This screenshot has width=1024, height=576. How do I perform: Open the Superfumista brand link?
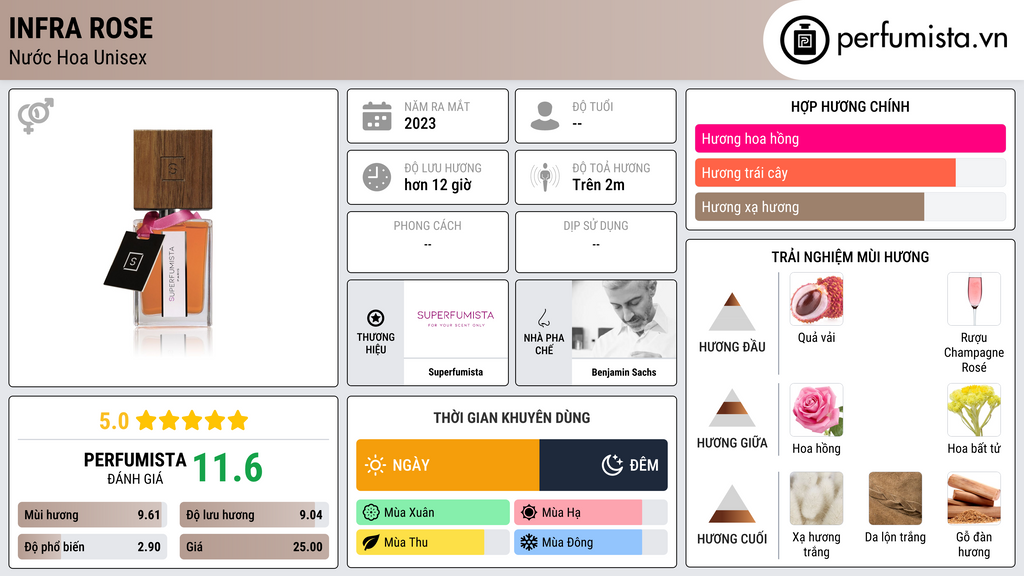(x=456, y=332)
